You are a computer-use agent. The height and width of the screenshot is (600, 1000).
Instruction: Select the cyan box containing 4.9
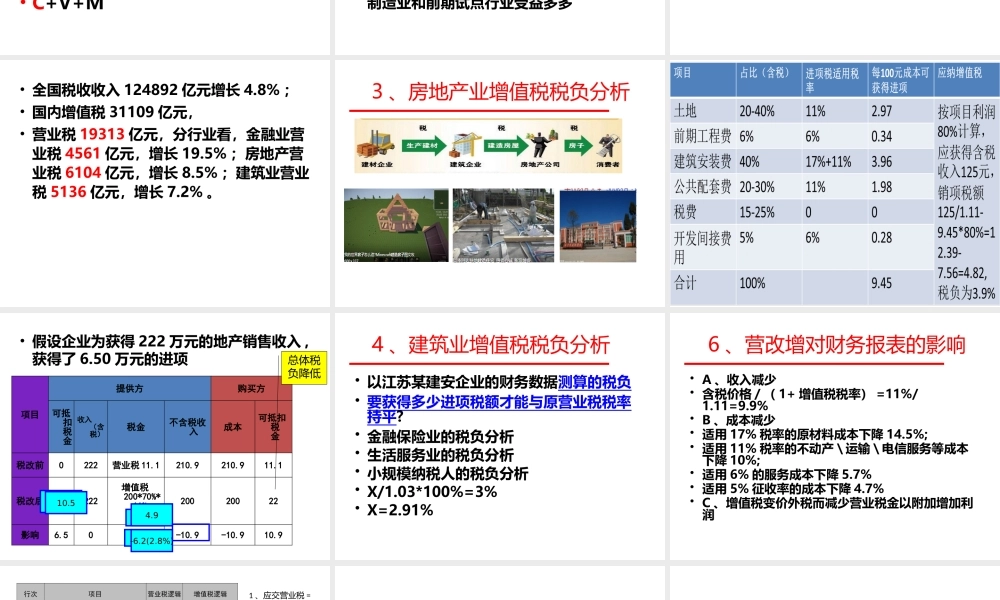152,515
